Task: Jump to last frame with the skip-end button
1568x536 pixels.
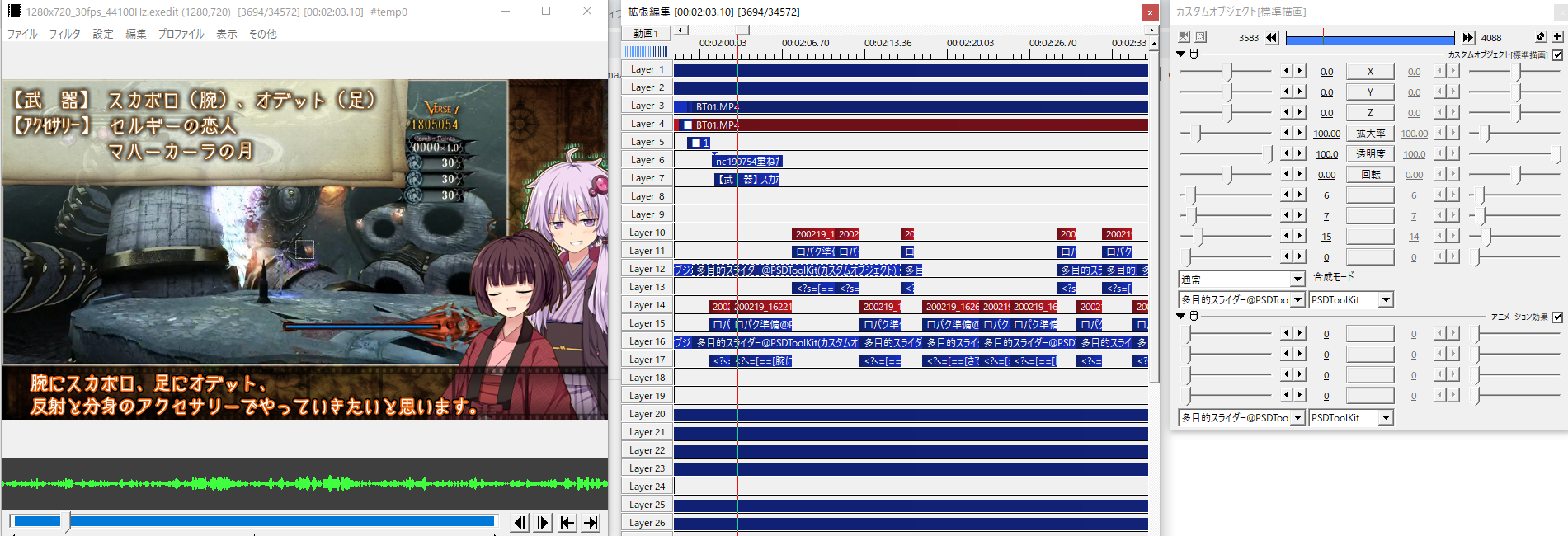Action: click(x=591, y=523)
